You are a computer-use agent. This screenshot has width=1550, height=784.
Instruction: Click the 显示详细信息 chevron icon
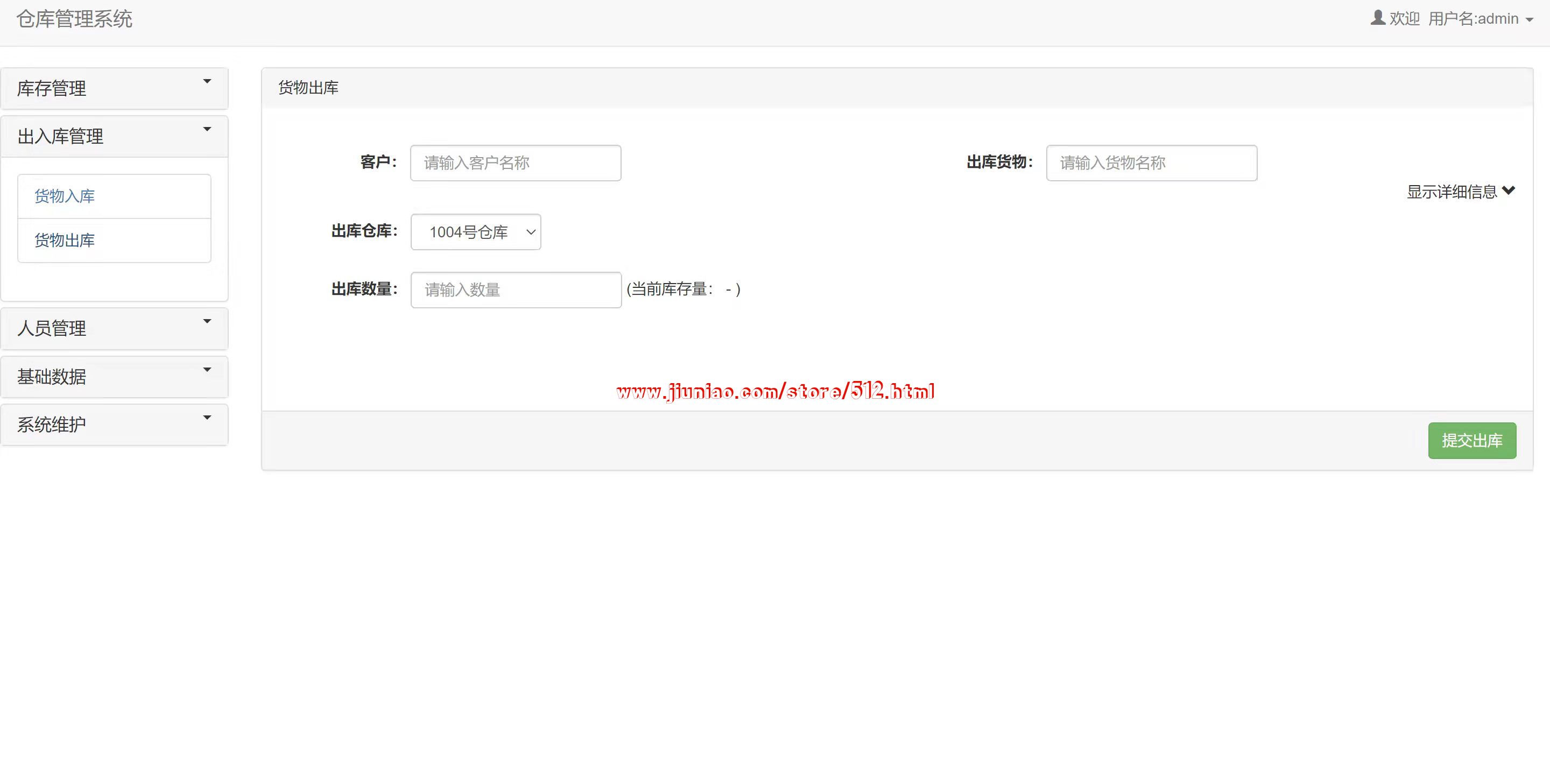(1509, 190)
